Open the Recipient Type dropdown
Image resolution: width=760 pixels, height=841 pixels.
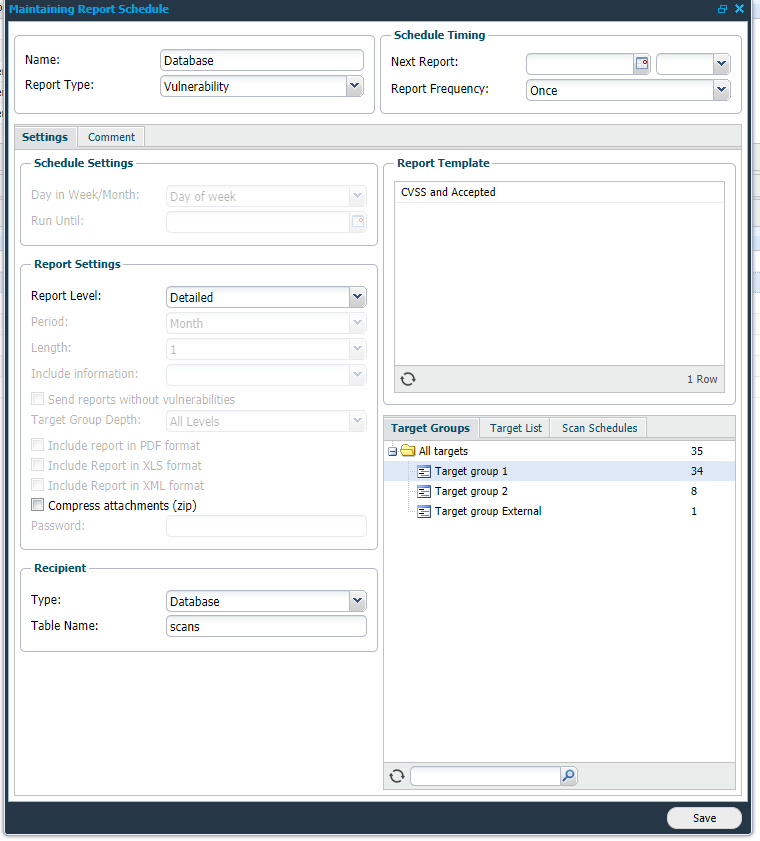coord(357,601)
